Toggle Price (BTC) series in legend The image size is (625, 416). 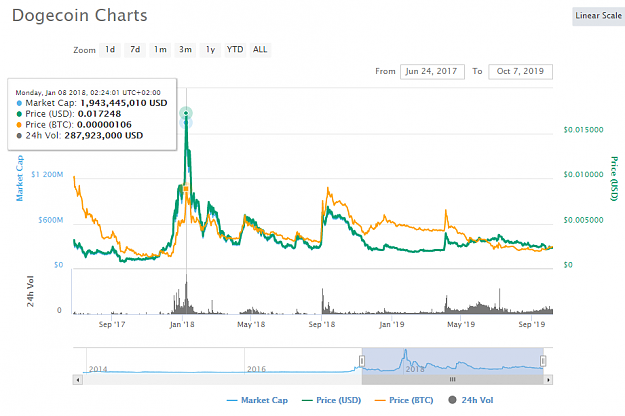pos(404,400)
